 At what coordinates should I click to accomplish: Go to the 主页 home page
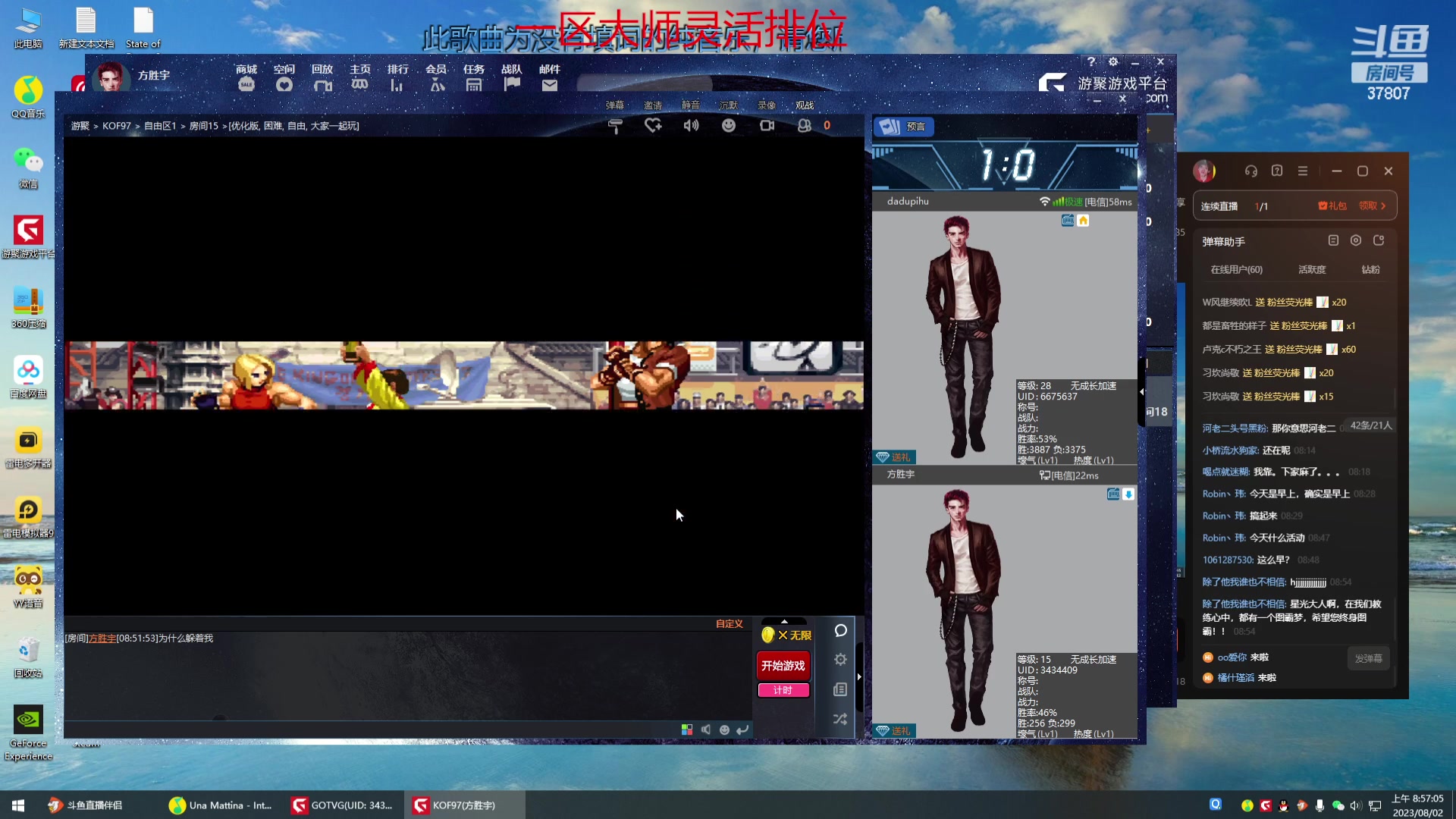(x=360, y=77)
